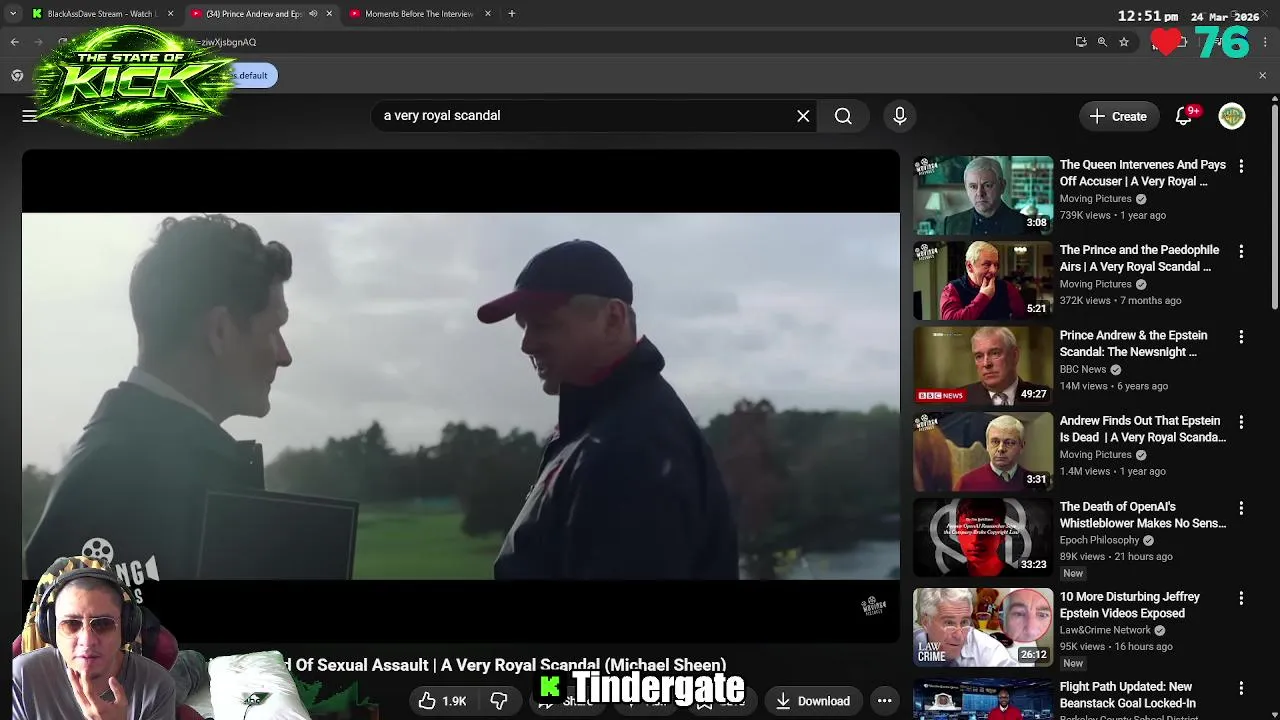
Task: Click the Moving Pictures watermark in player
Action: (874, 606)
